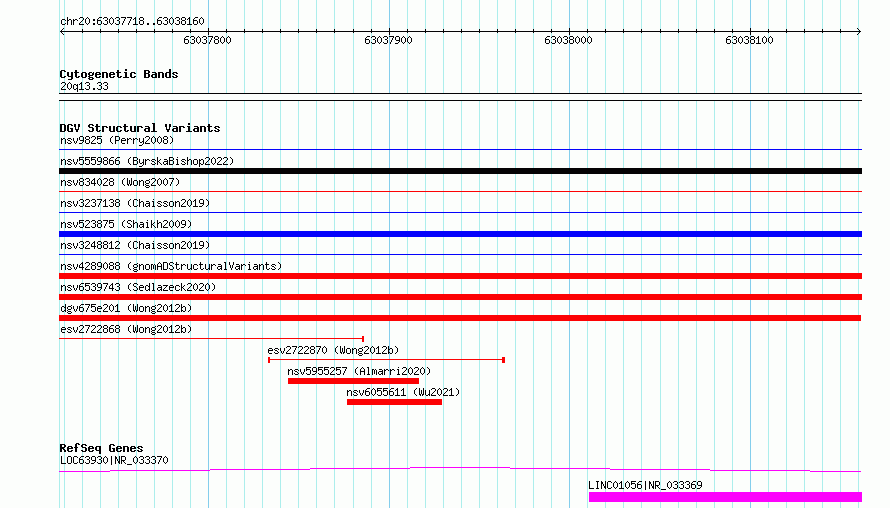Open variant dgv675e201 (Wong2012b)
Viewport: 890px width, 508px height.
point(126,308)
